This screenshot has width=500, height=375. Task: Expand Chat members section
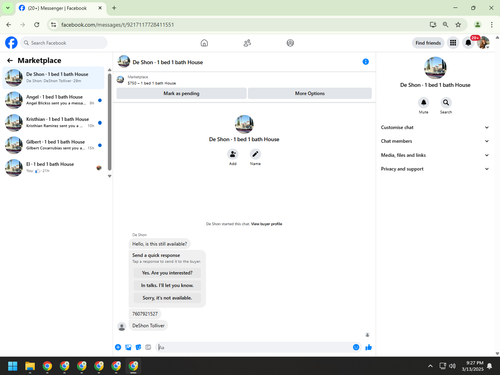tap(435, 141)
